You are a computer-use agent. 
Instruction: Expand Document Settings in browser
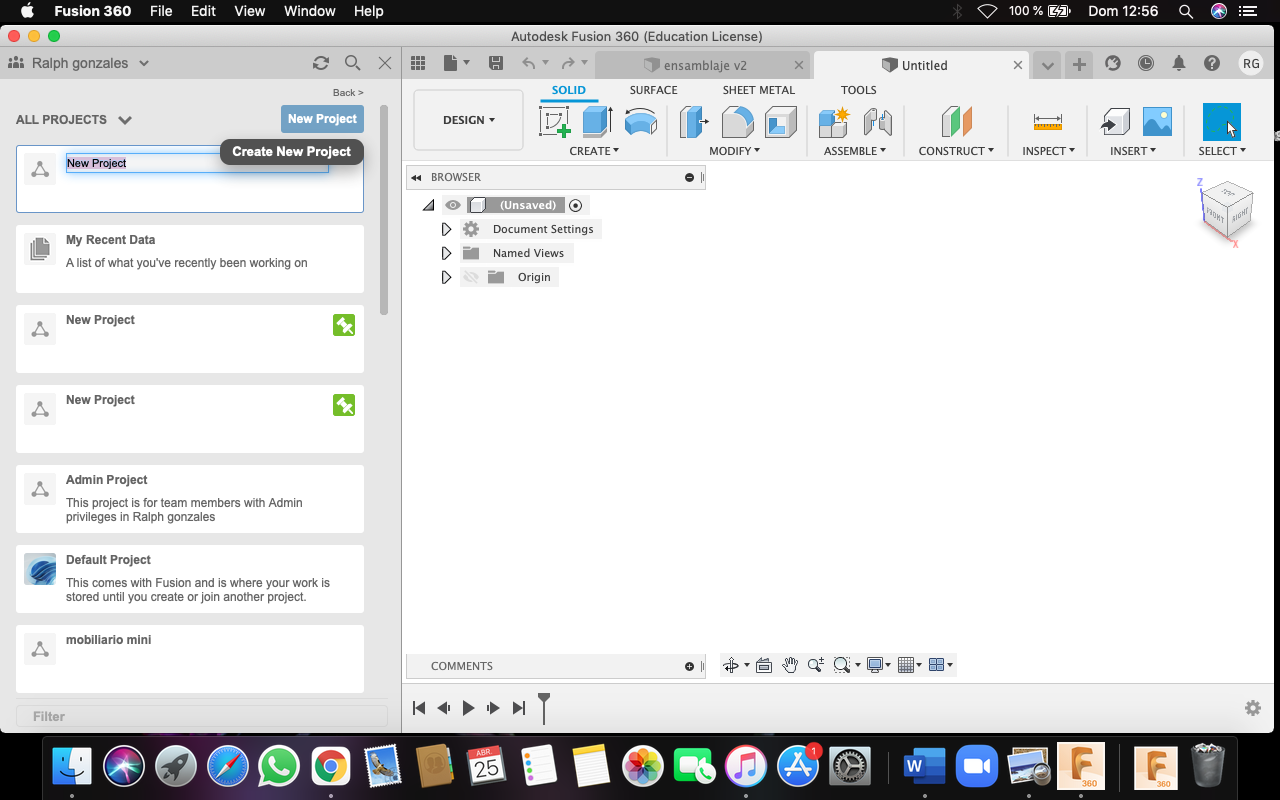(x=447, y=229)
